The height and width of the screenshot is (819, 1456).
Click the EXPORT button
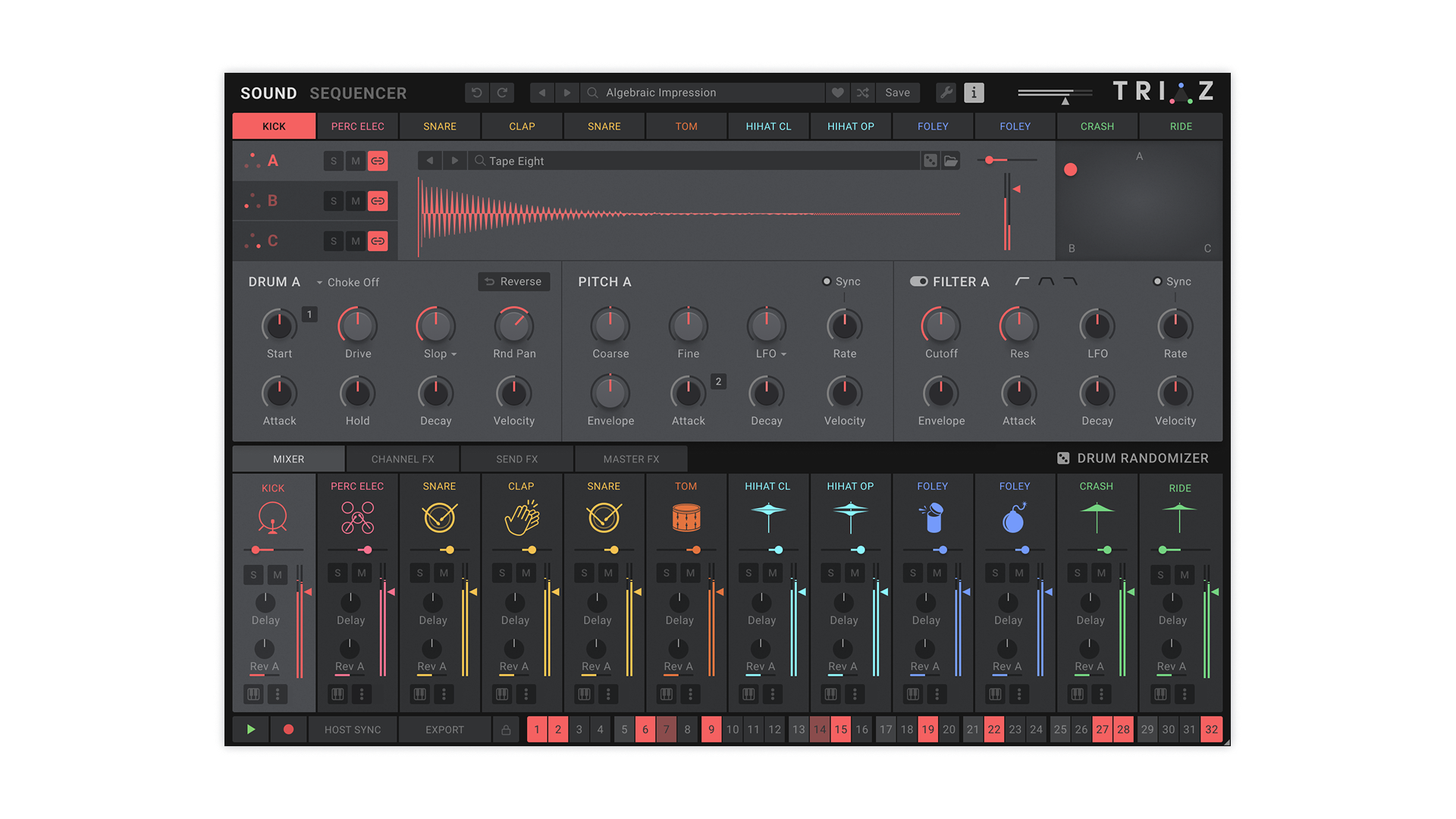(x=444, y=730)
